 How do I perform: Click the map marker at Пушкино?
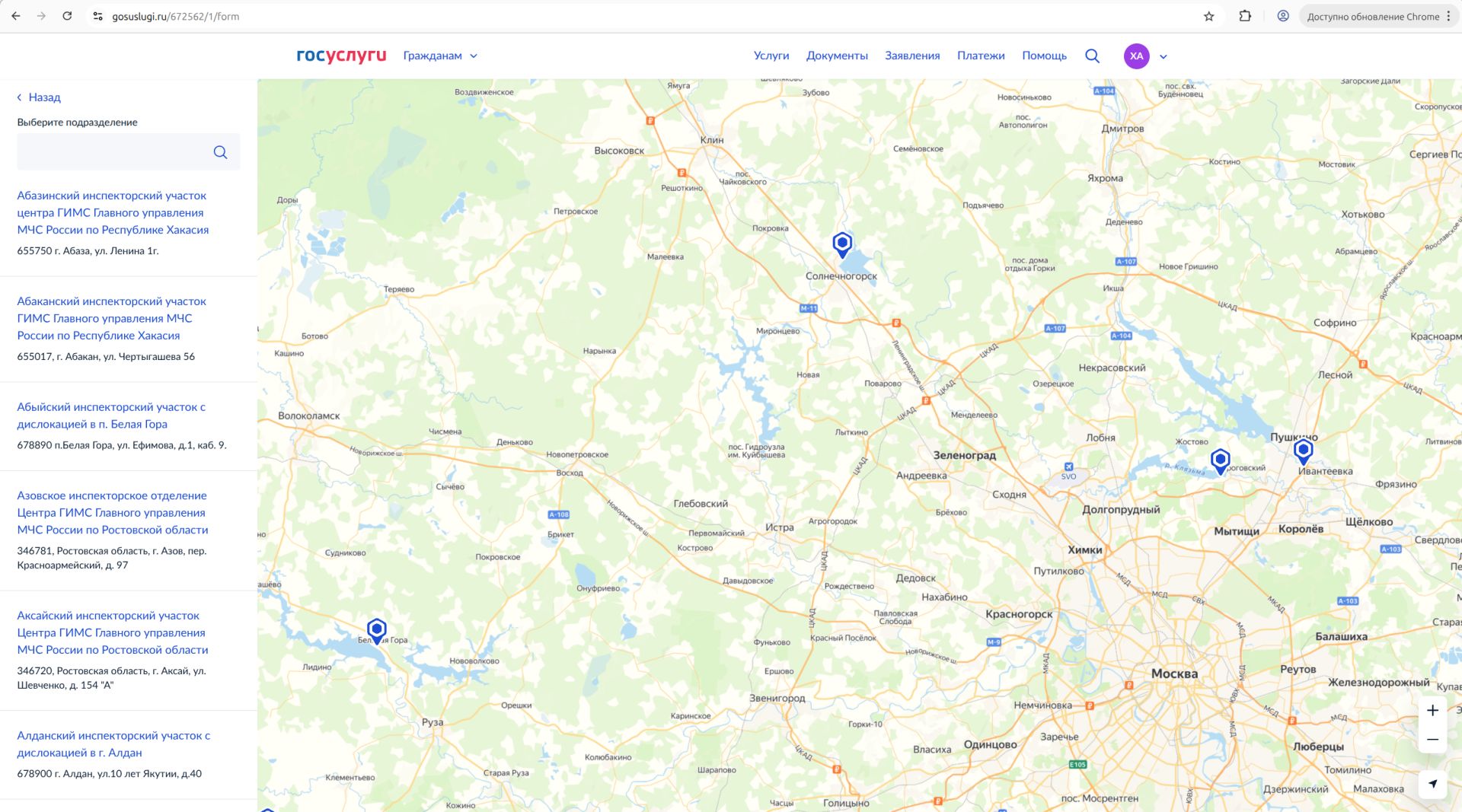click(x=1303, y=451)
